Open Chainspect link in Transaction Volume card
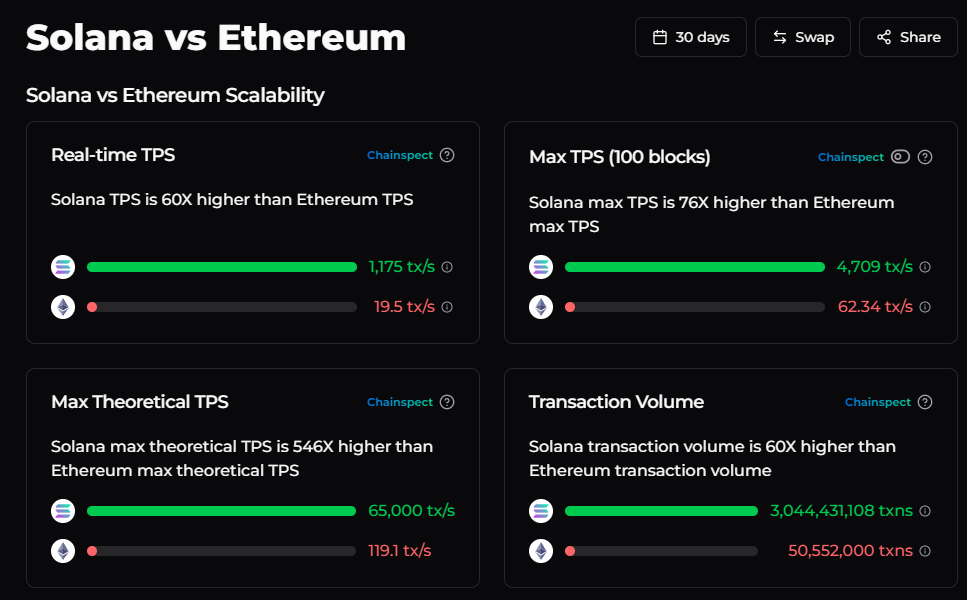The height and width of the screenshot is (600, 967). click(x=878, y=402)
